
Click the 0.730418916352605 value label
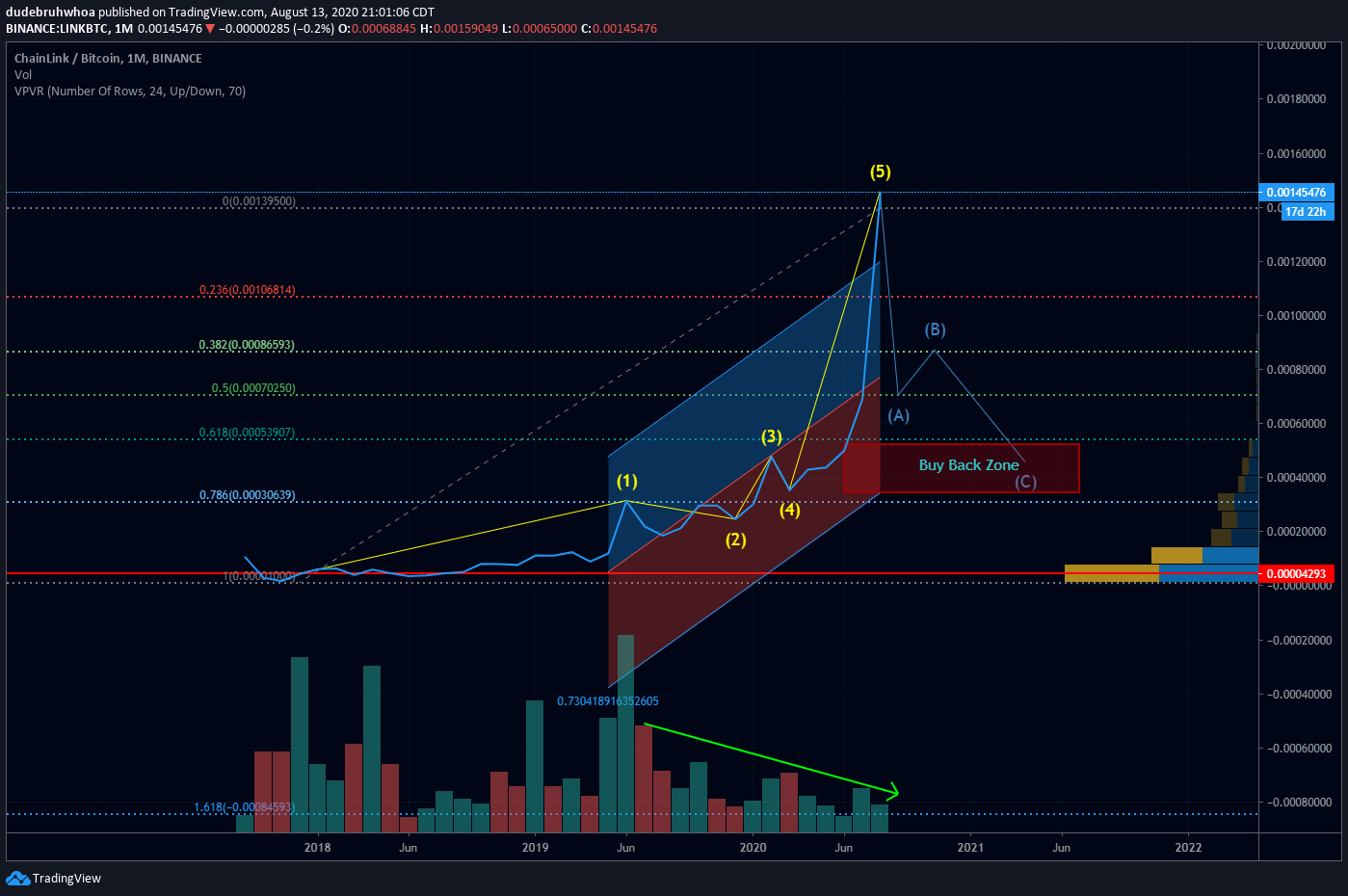[x=608, y=701]
